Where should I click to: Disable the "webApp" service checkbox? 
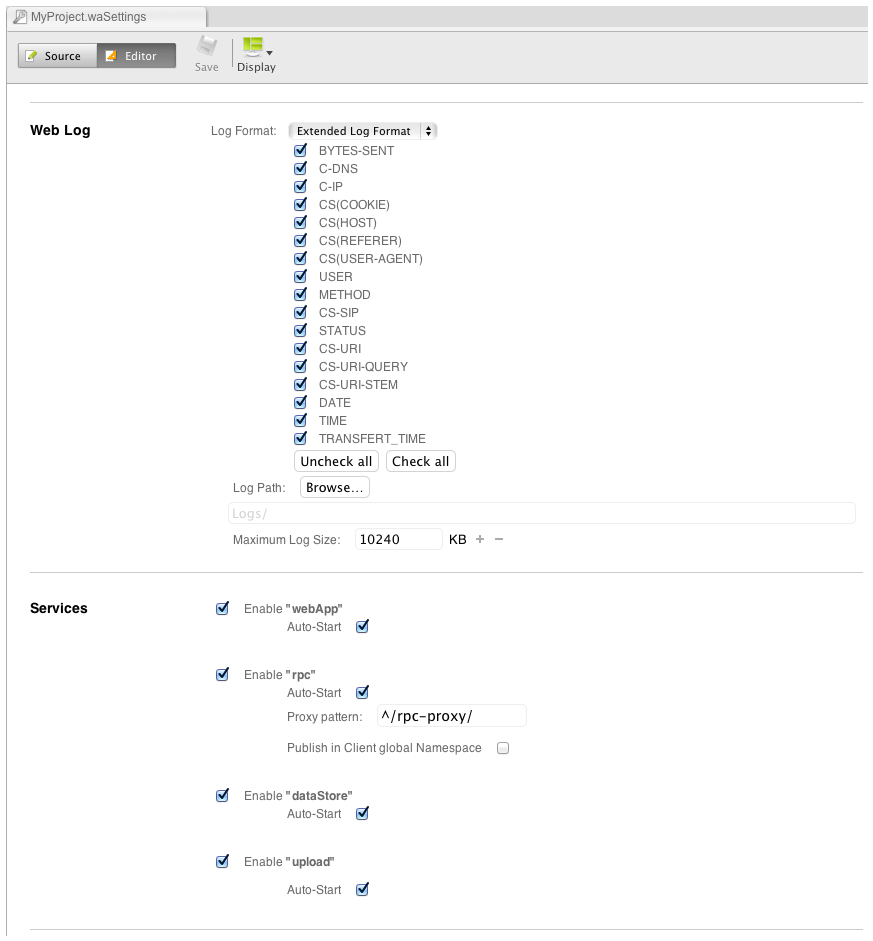[223, 608]
